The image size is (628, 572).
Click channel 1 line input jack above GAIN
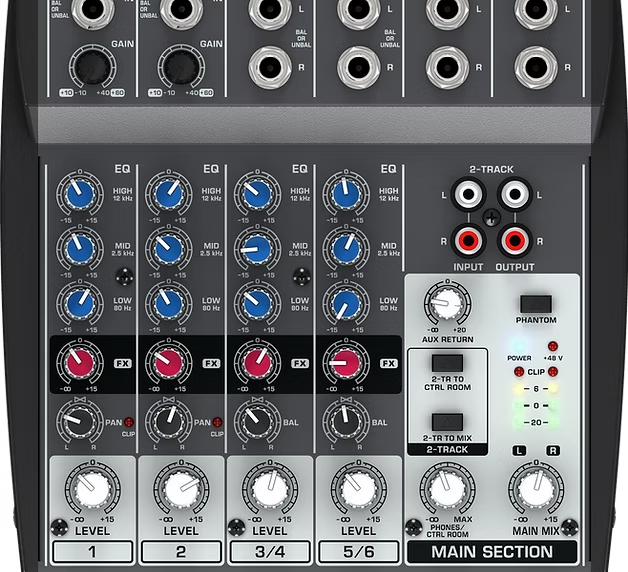pos(93,9)
